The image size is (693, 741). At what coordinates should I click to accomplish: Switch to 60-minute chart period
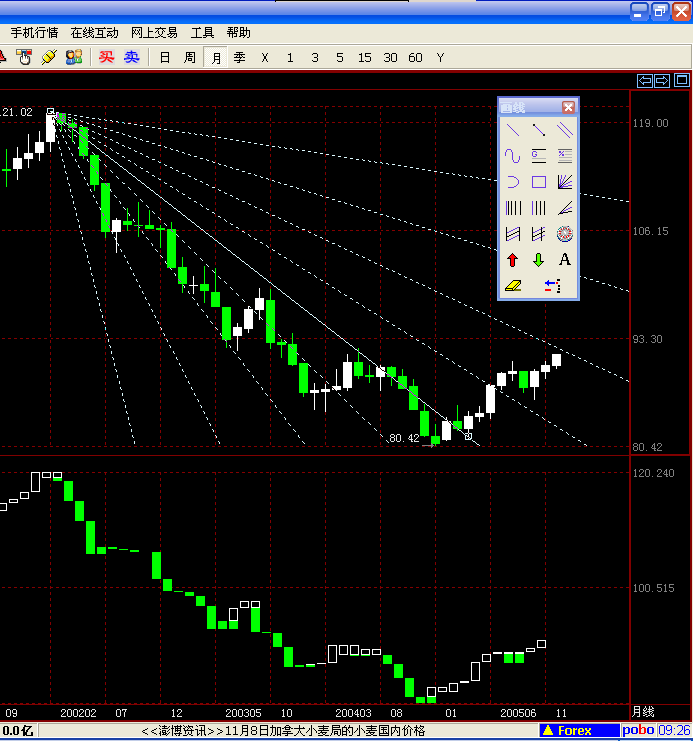(415, 58)
